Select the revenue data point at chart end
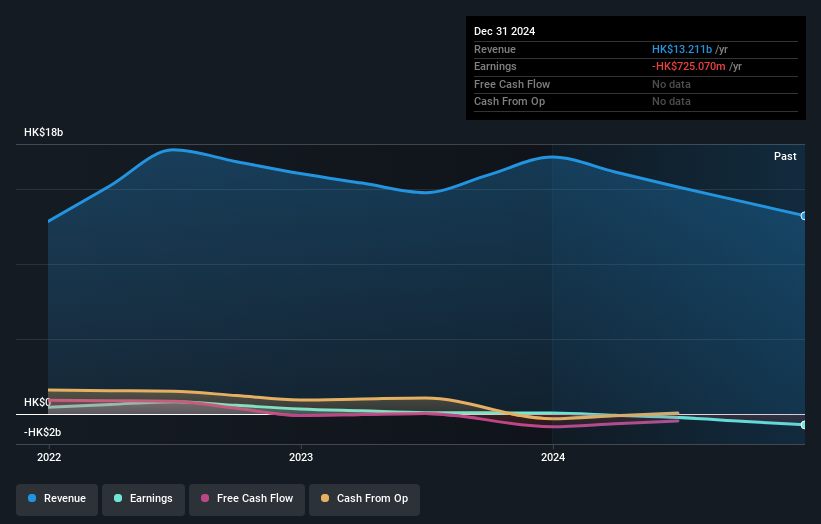This screenshot has height=524, width=821. (x=804, y=216)
